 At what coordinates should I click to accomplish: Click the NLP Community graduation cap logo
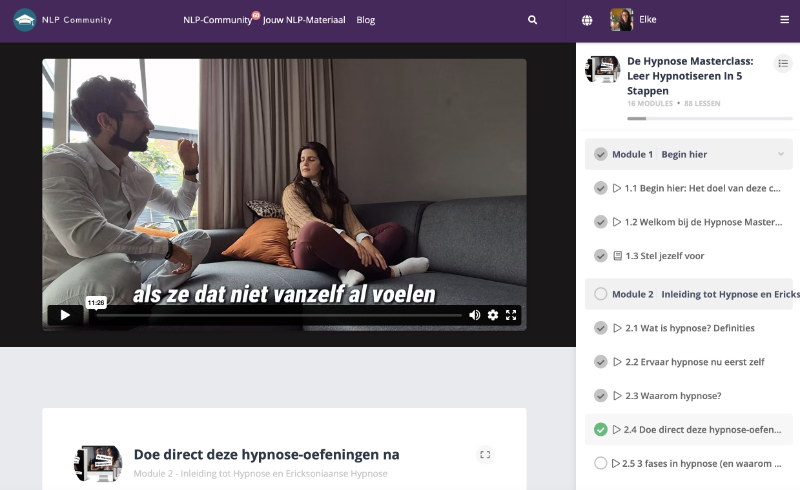point(24,20)
